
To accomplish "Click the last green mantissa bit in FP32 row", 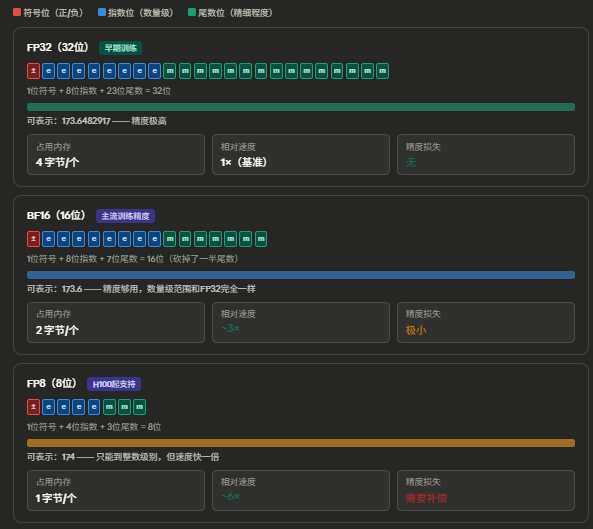I will click(x=382, y=71).
